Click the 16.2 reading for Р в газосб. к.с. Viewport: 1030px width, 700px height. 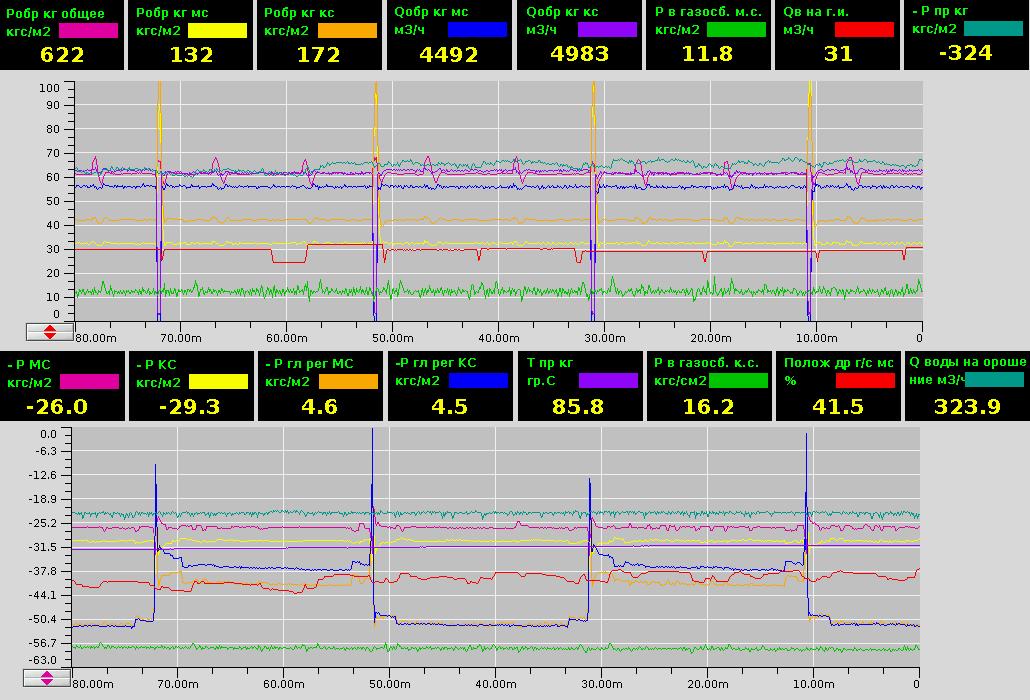pos(707,406)
